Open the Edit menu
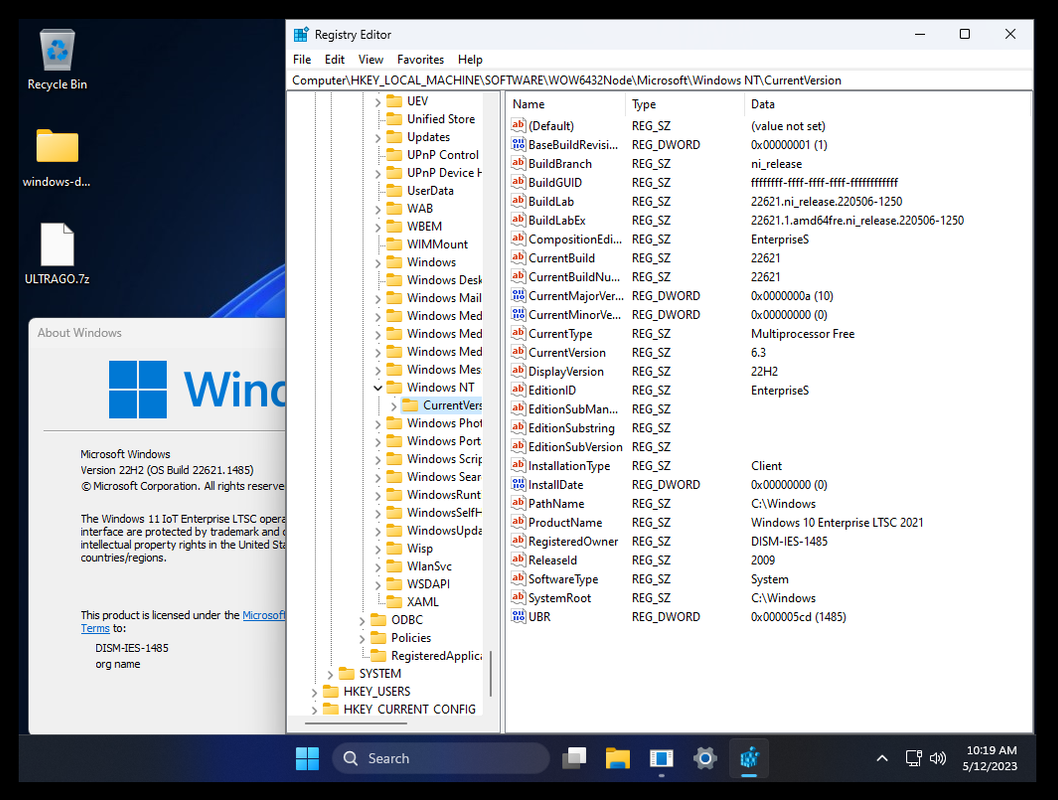The width and height of the screenshot is (1058, 800). [334, 59]
